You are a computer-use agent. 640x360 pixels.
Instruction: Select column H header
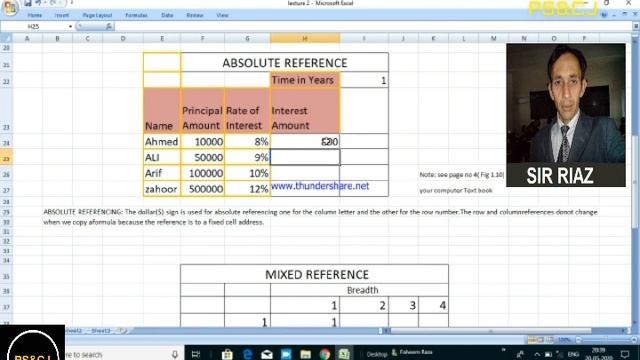305,38
